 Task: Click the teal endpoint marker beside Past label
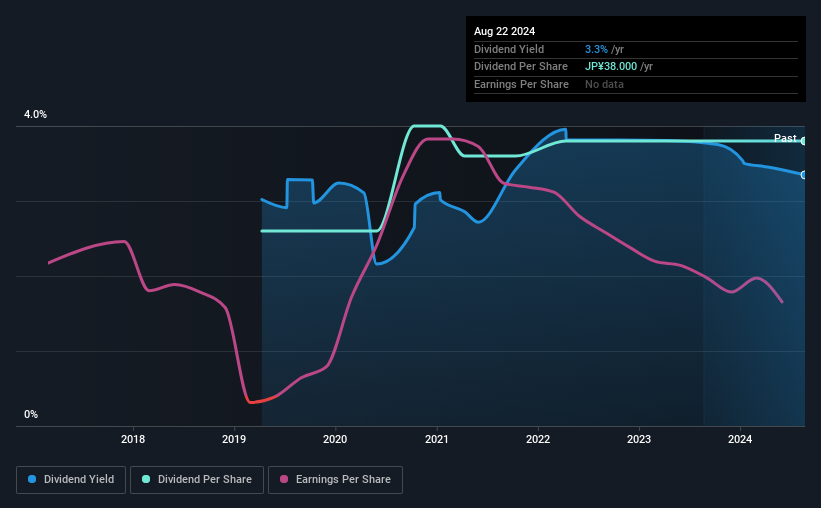[804, 141]
